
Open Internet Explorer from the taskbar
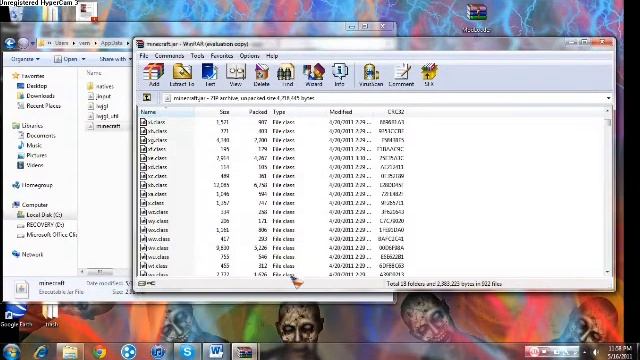click(x=41, y=351)
